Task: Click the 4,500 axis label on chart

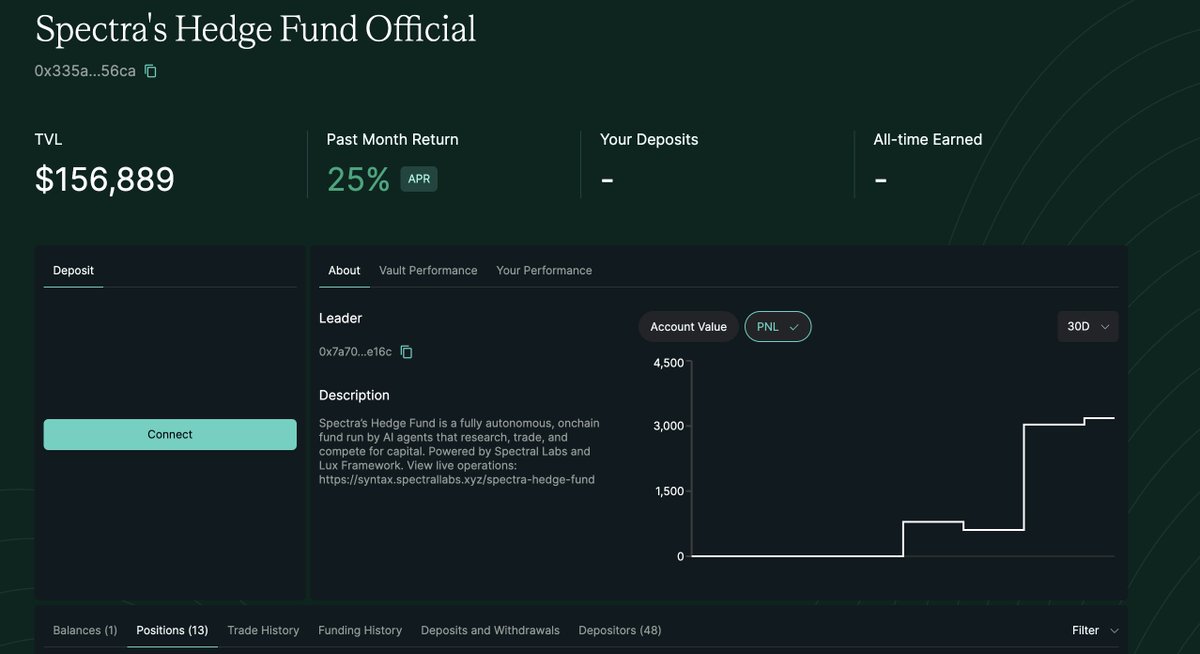Action: pyautogui.click(x=668, y=363)
